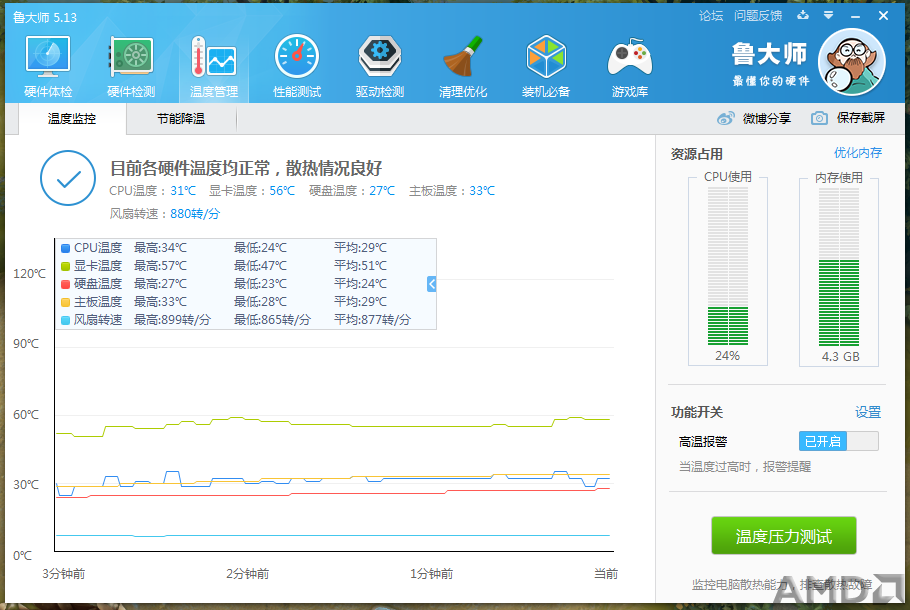The width and height of the screenshot is (910, 610).
Task: Toggle 主板温度 yellow legend swatch
Action: tap(66, 302)
